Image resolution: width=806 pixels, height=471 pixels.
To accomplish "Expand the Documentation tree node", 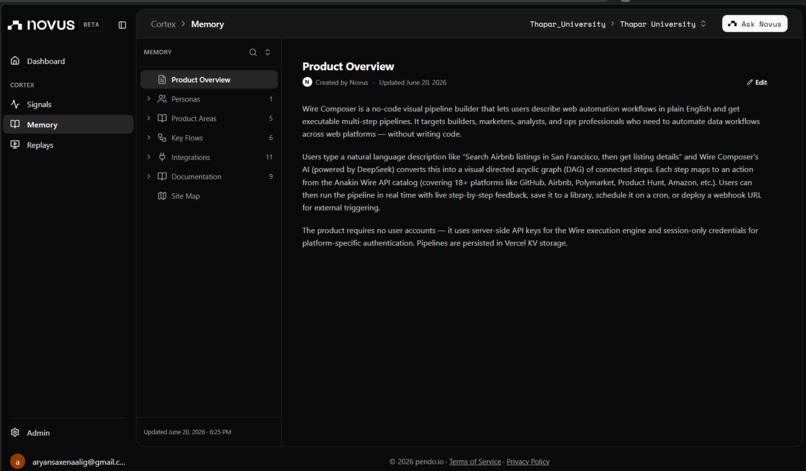I will pos(149,176).
